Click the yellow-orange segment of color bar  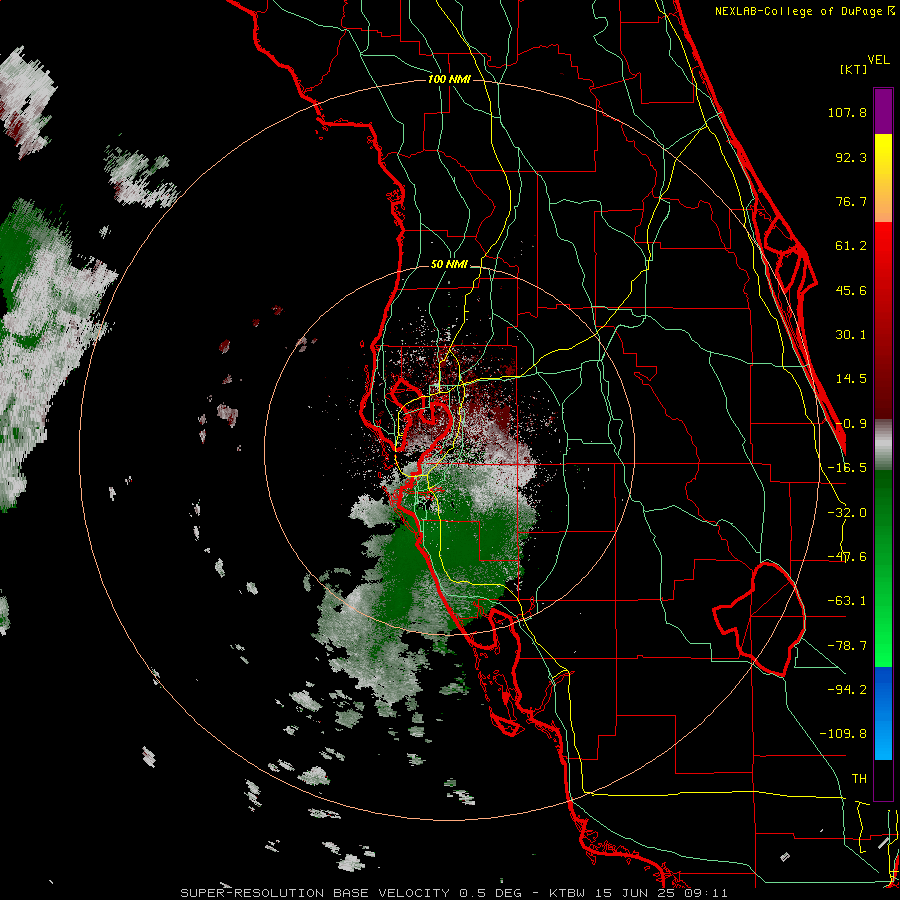point(883,178)
